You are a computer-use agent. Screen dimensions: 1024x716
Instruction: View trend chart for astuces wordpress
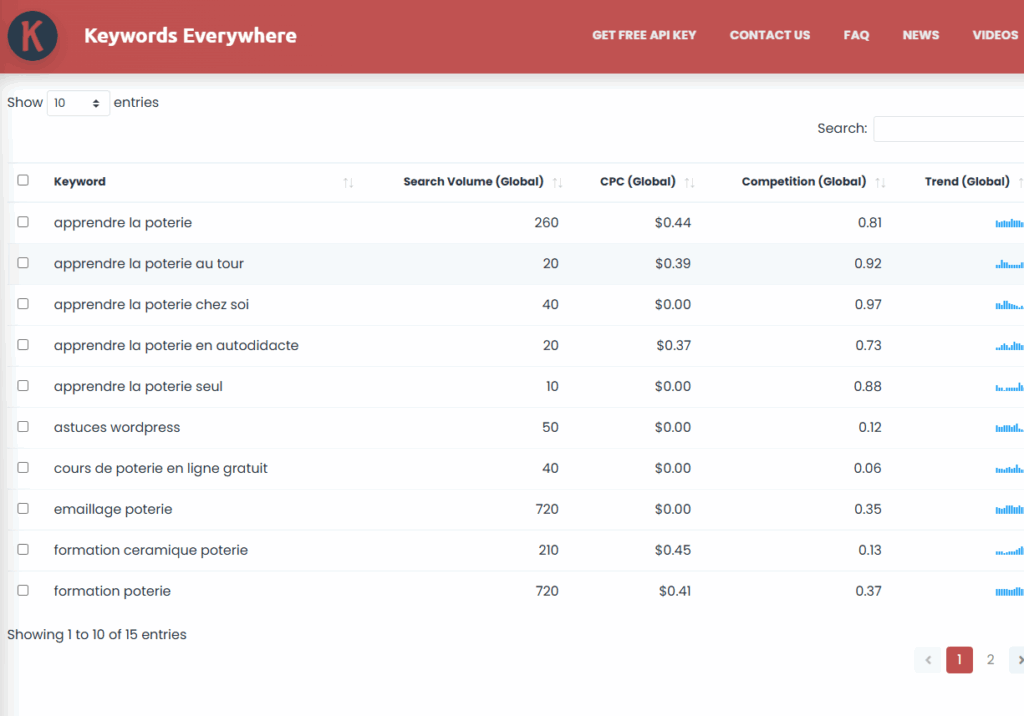pyautogui.click(x=1009, y=428)
